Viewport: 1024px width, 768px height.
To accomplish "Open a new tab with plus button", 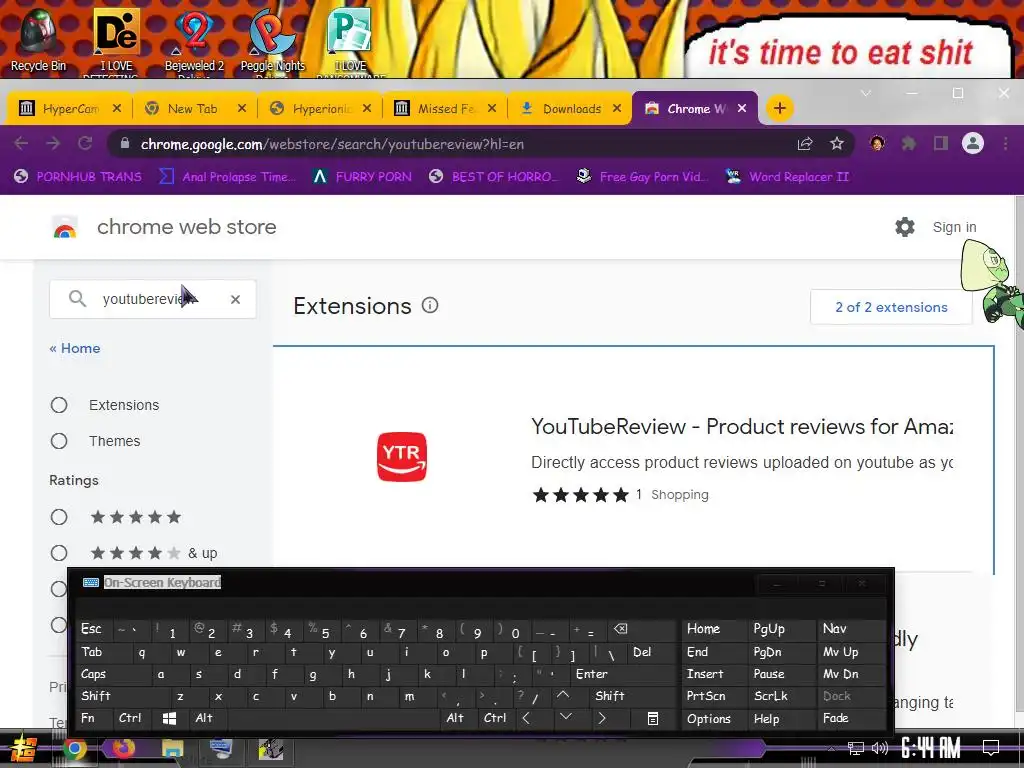I will click(x=779, y=108).
